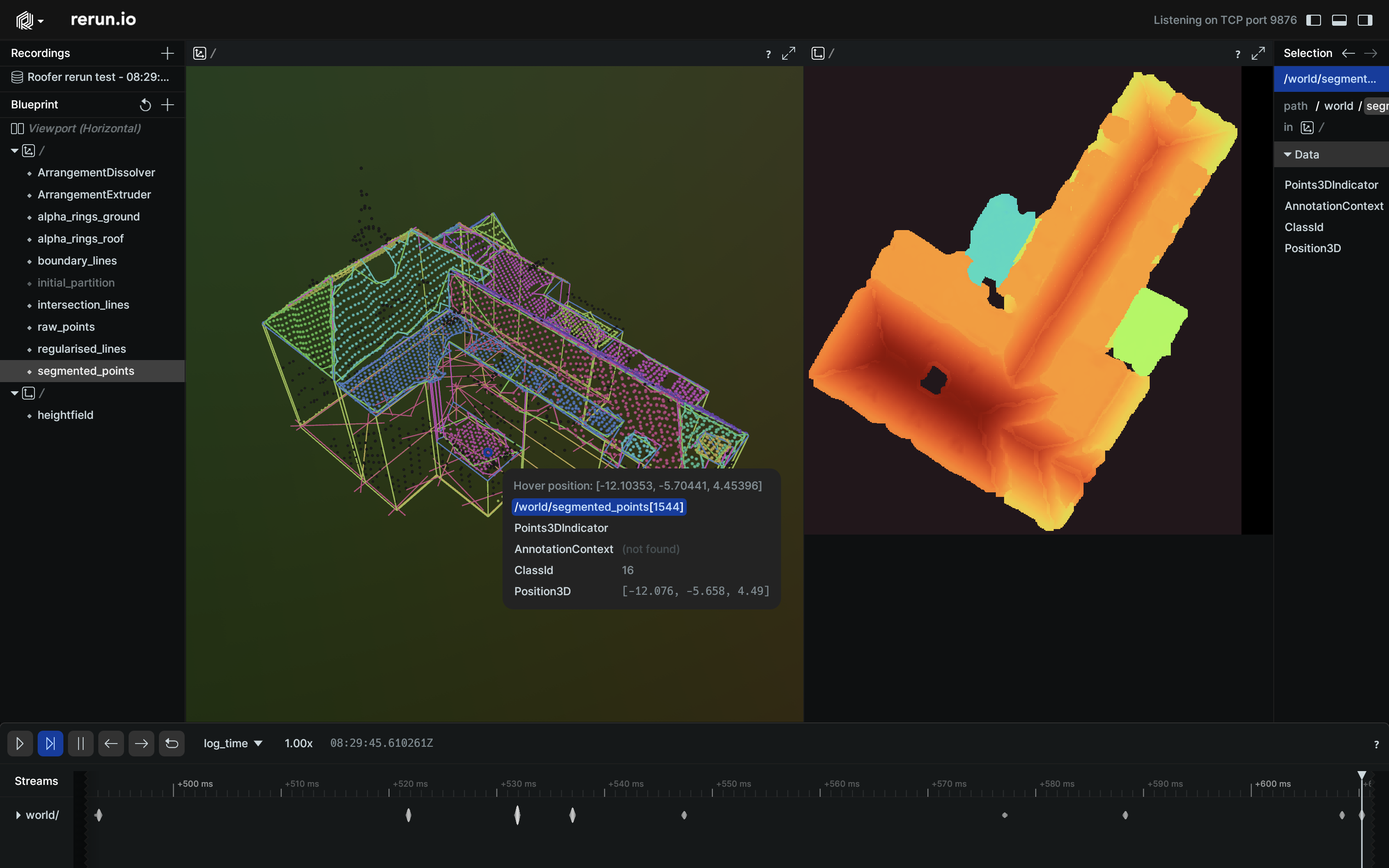Click the step-forward playback icon
The width and height of the screenshot is (1389, 868).
point(50,743)
